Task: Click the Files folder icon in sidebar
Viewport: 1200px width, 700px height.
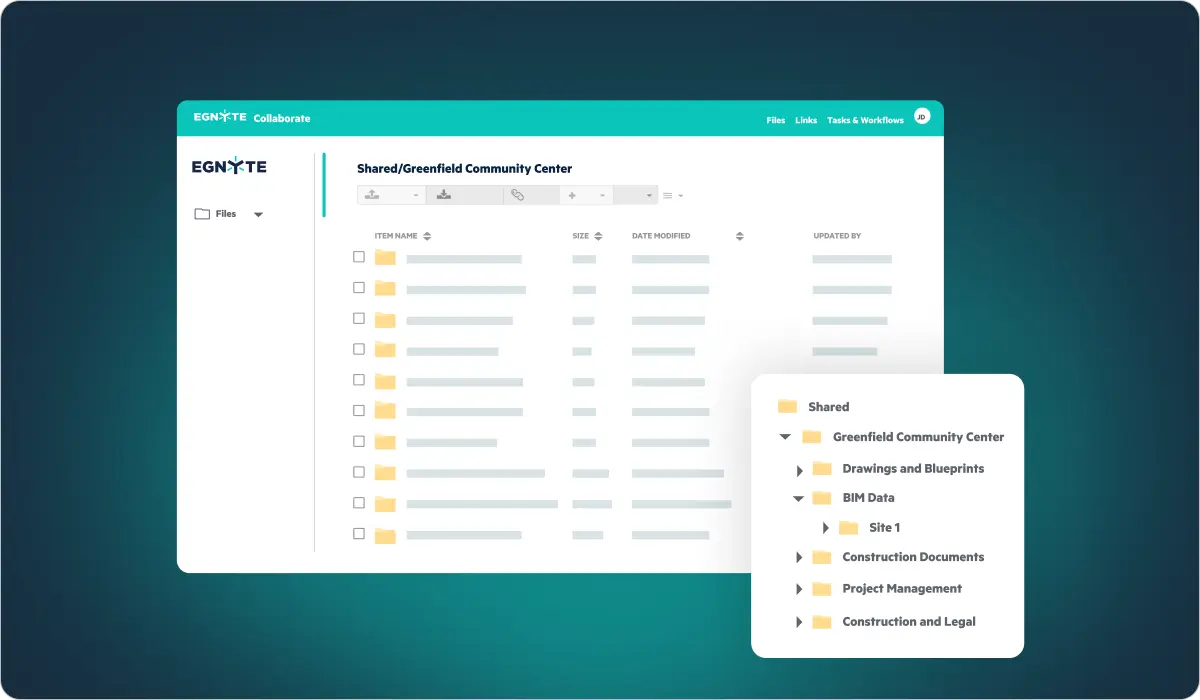Action: click(x=202, y=214)
